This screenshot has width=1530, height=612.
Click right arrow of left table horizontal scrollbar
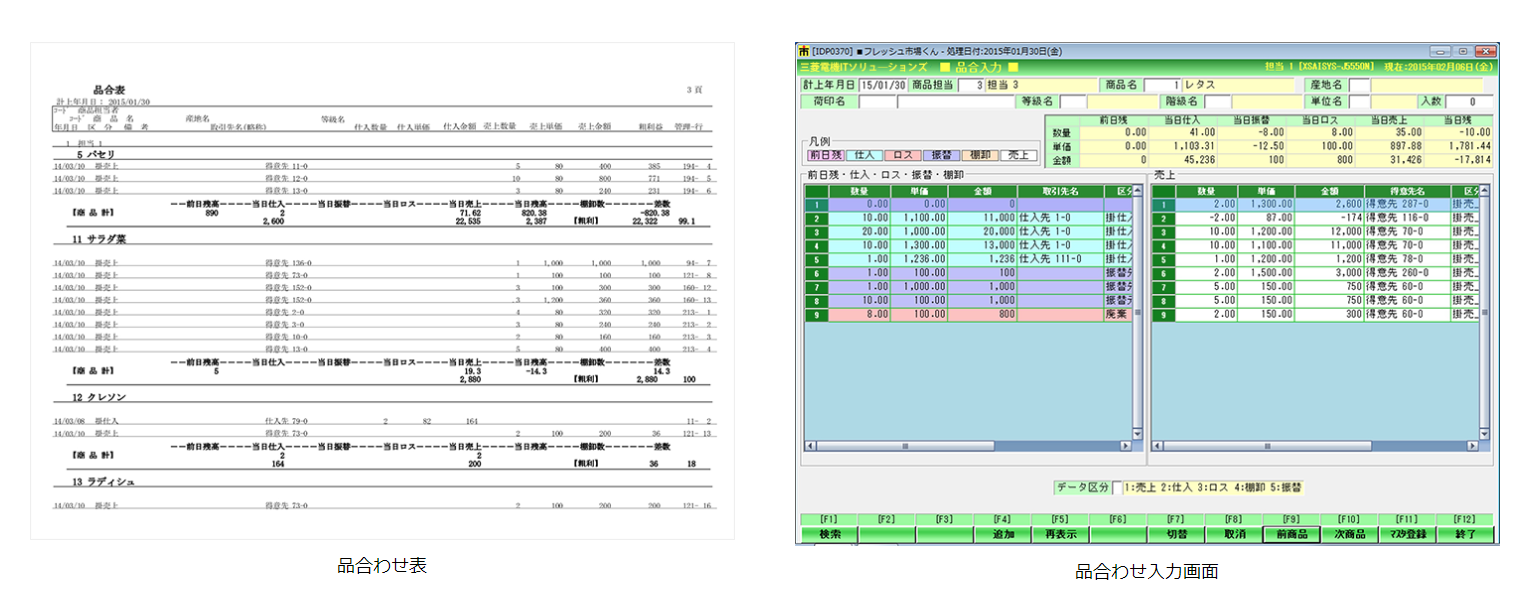pos(1125,446)
